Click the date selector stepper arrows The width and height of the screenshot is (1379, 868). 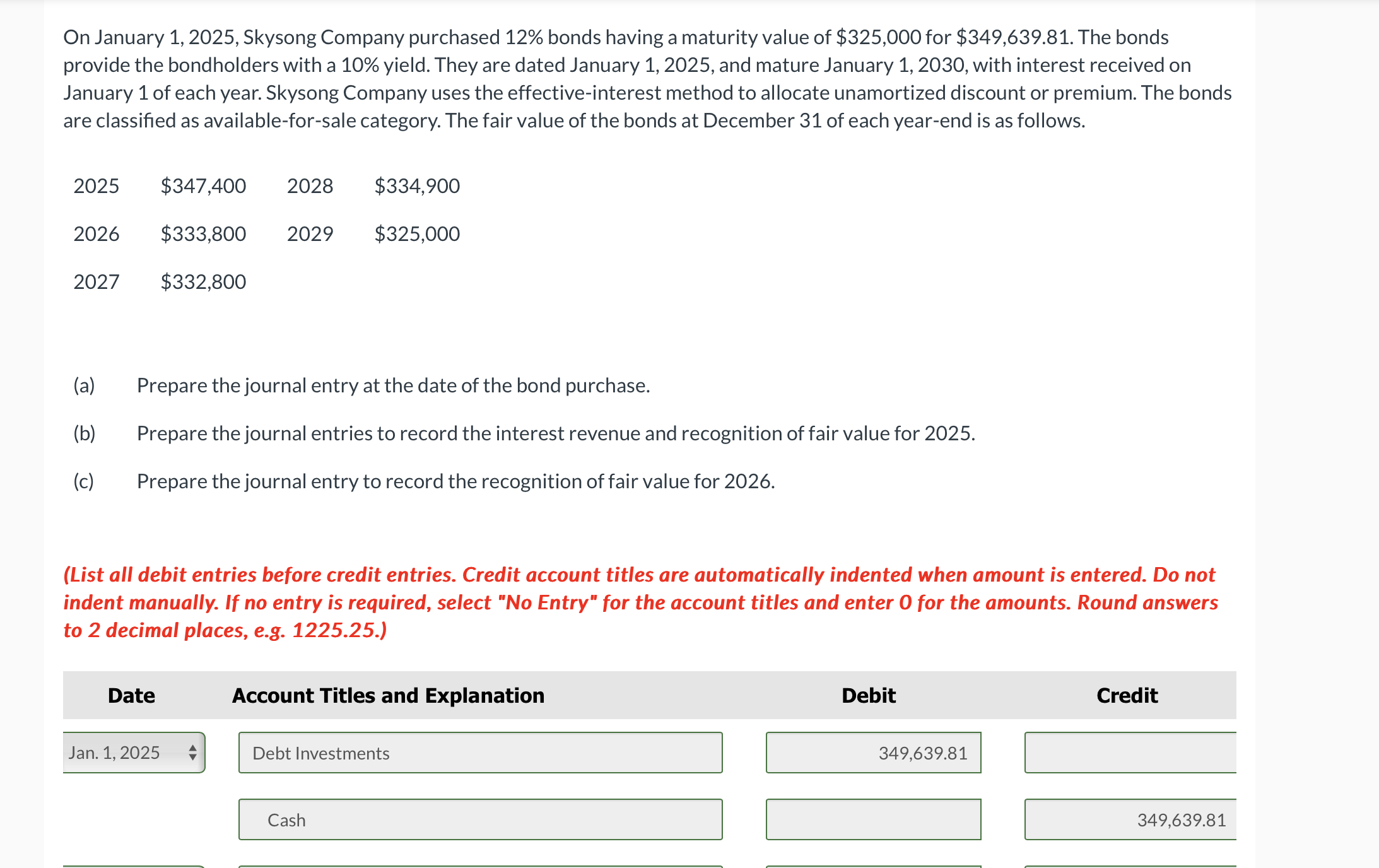coord(194,752)
